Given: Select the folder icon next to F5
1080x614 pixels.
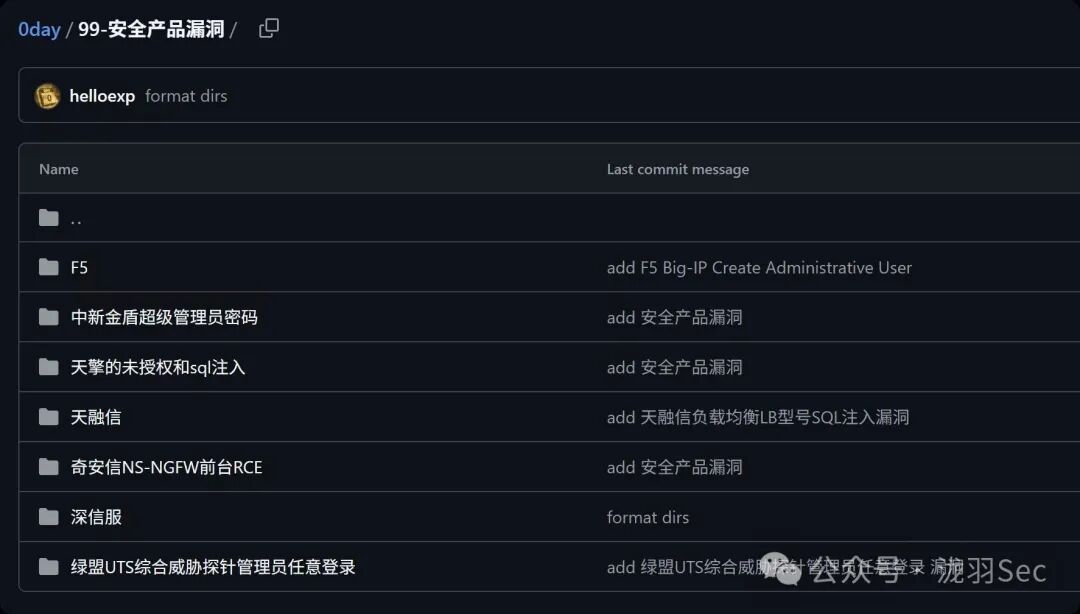Looking at the screenshot, I should tap(48, 267).
